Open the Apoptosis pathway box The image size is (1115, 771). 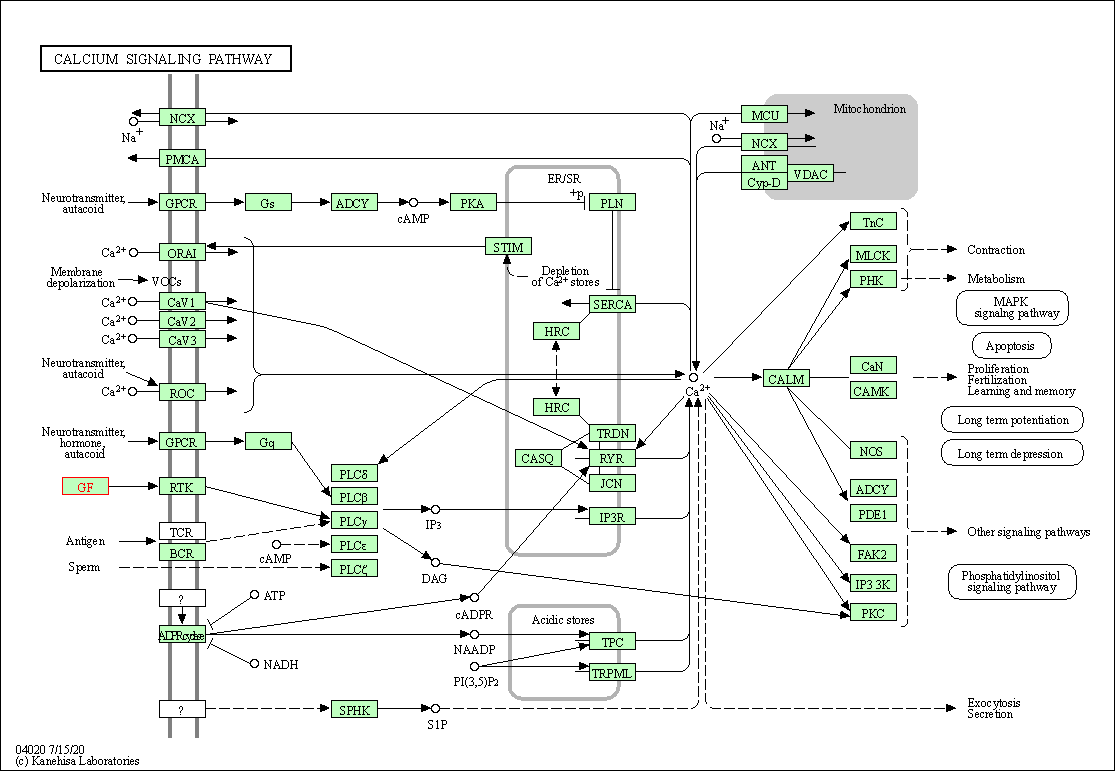[x=1011, y=346]
